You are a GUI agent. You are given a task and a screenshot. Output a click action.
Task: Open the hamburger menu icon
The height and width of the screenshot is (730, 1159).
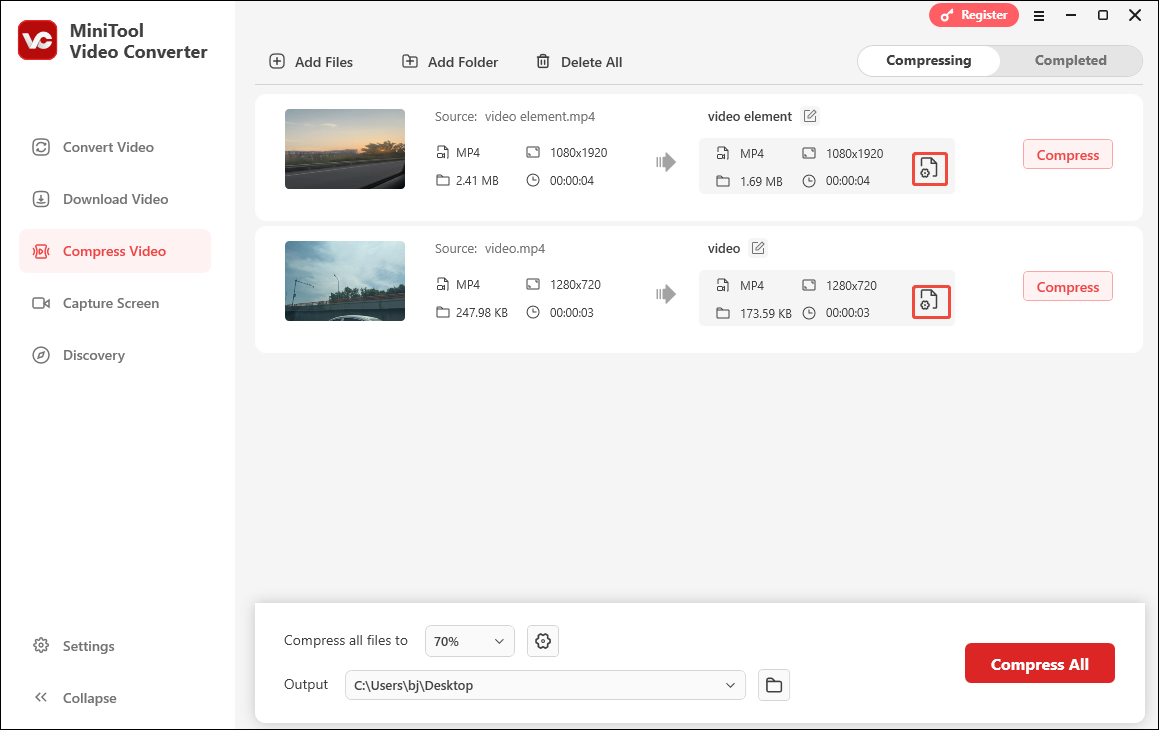(1039, 16)
